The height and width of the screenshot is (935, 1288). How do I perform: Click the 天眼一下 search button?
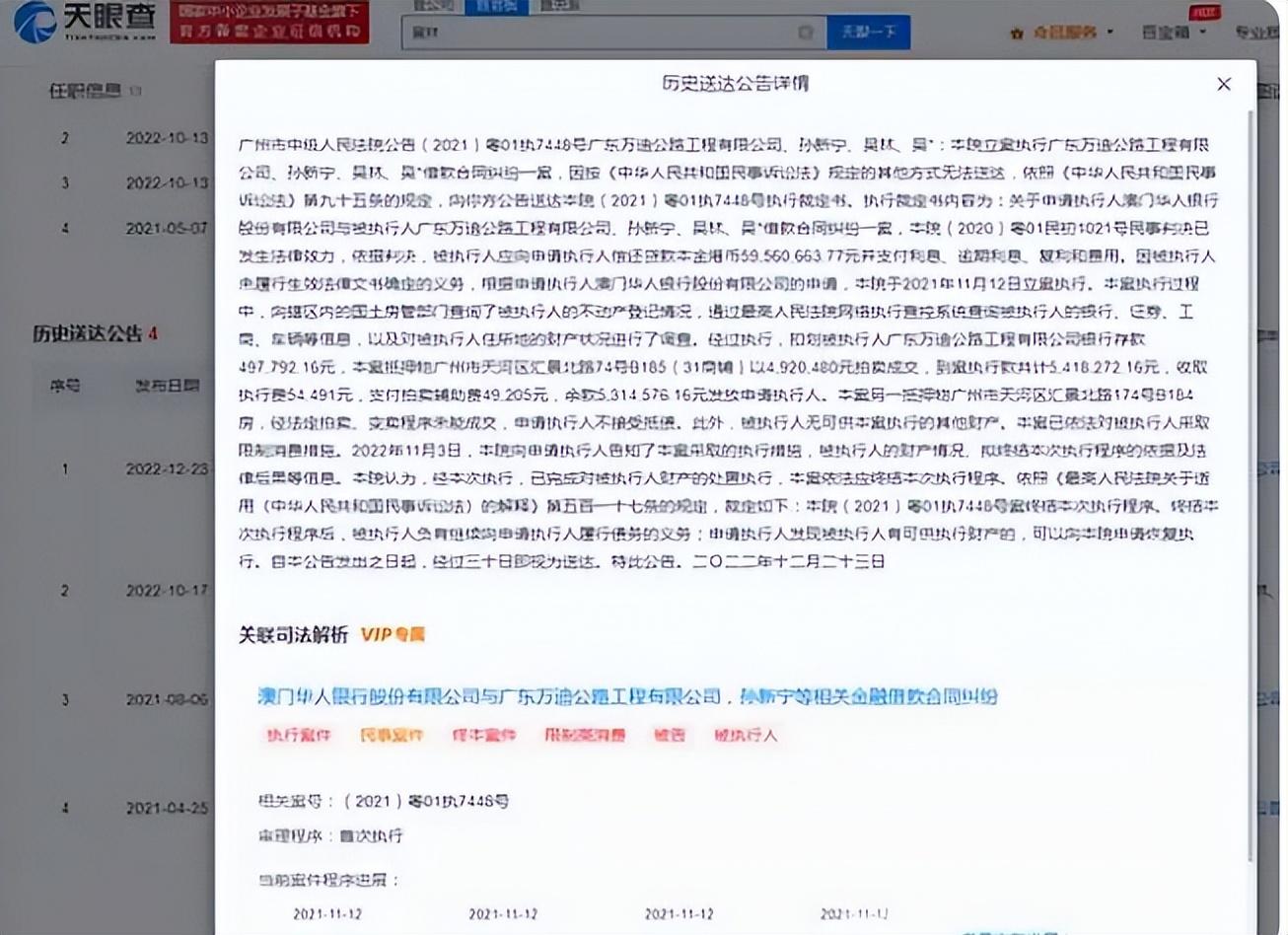(868, 33)
